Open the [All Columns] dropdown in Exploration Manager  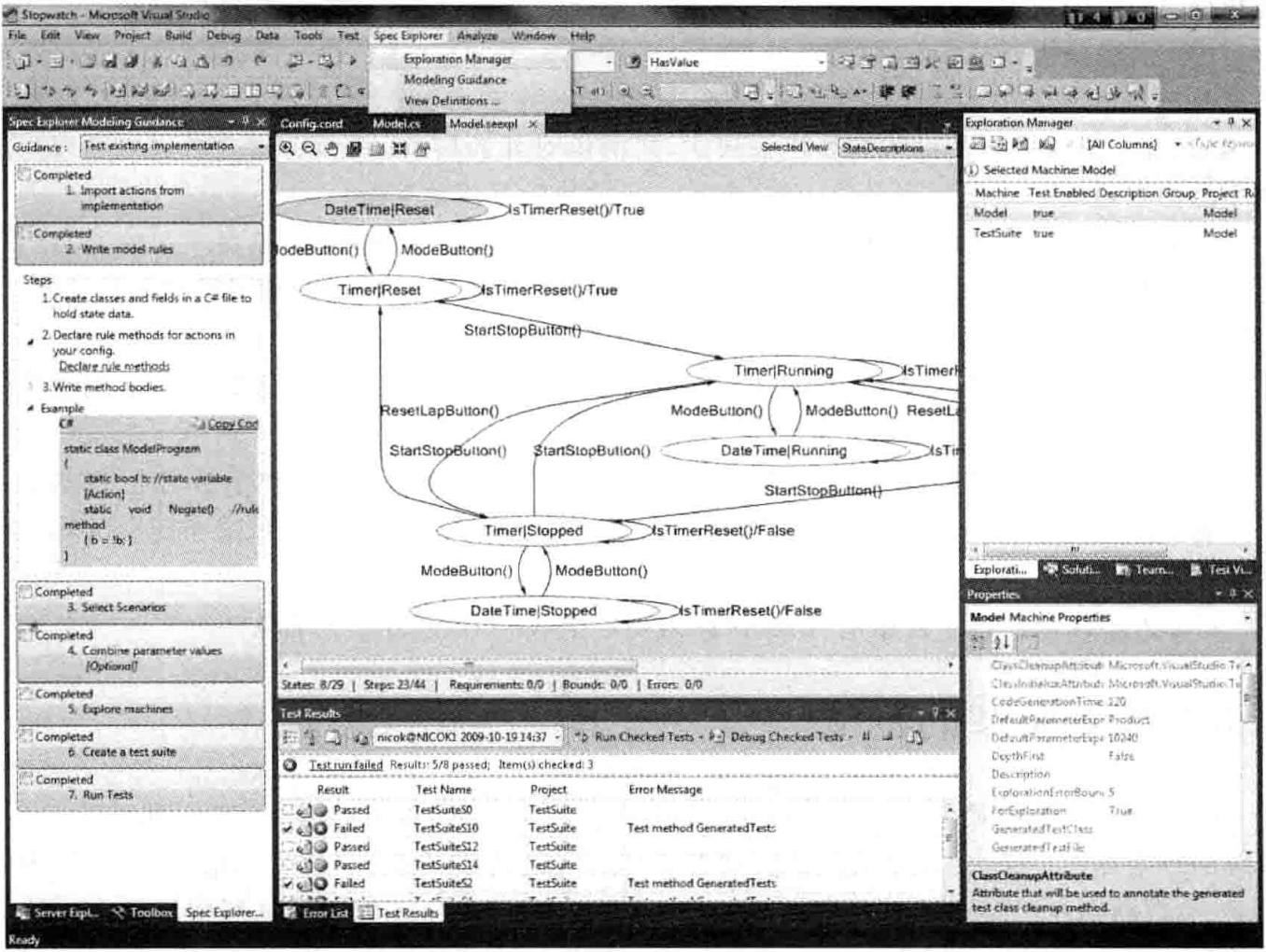click(1134, 144)
